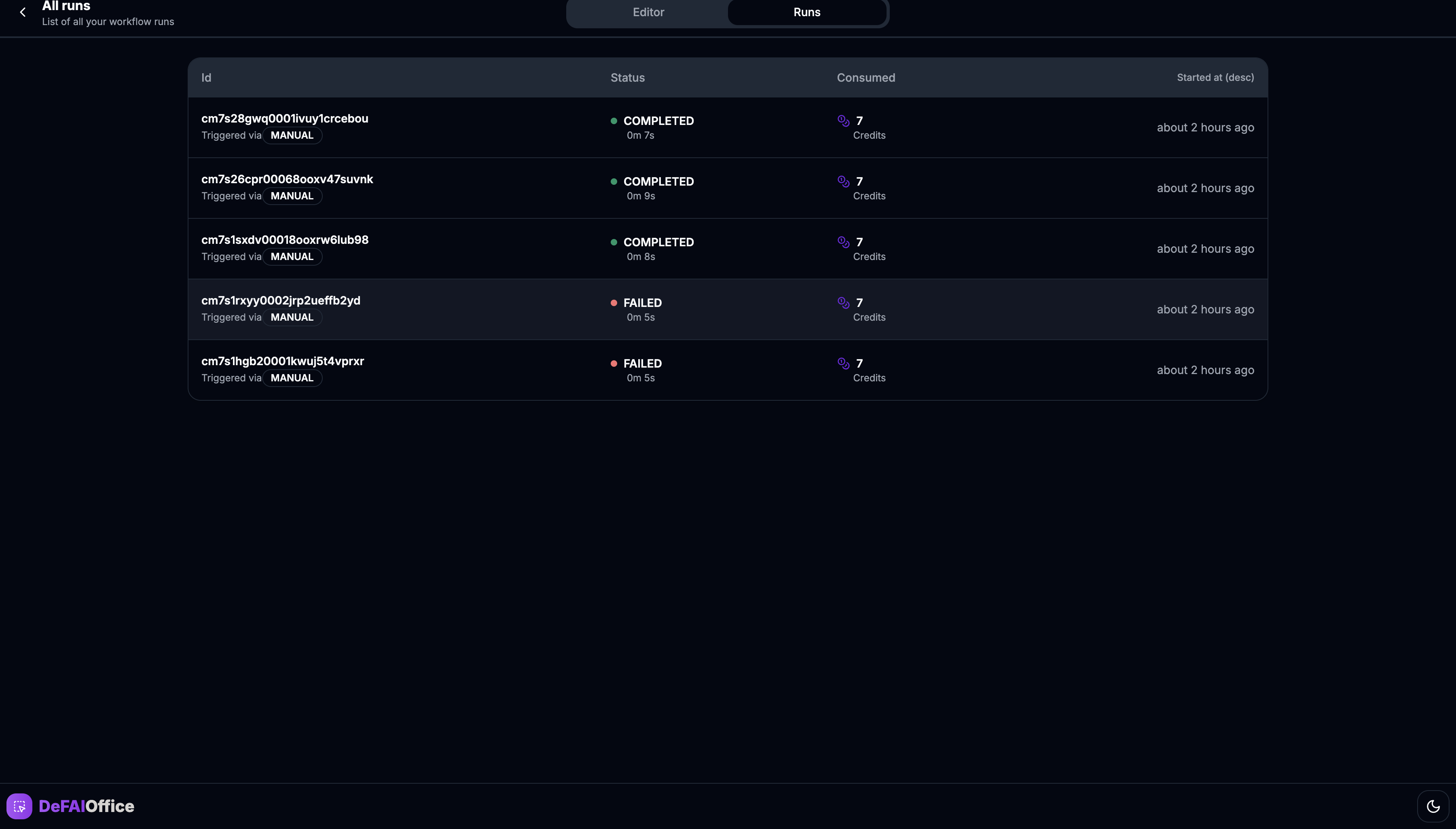Image resolution: width=1456 pixels, height=829 pixels.
Task: Click MANUAL badge on run cm7s26cpr00068ooxv47suvnk
Action: click(x=292, y=196)
